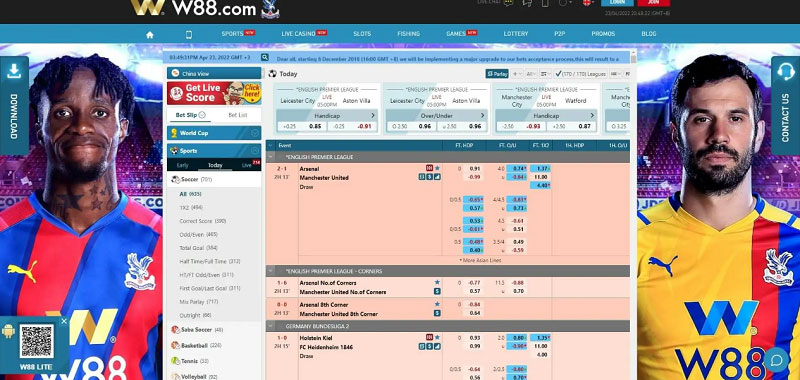Switch to the Bet List tab
The width and height of the screenshot is (800, 380).
click(x=238, y=115)
